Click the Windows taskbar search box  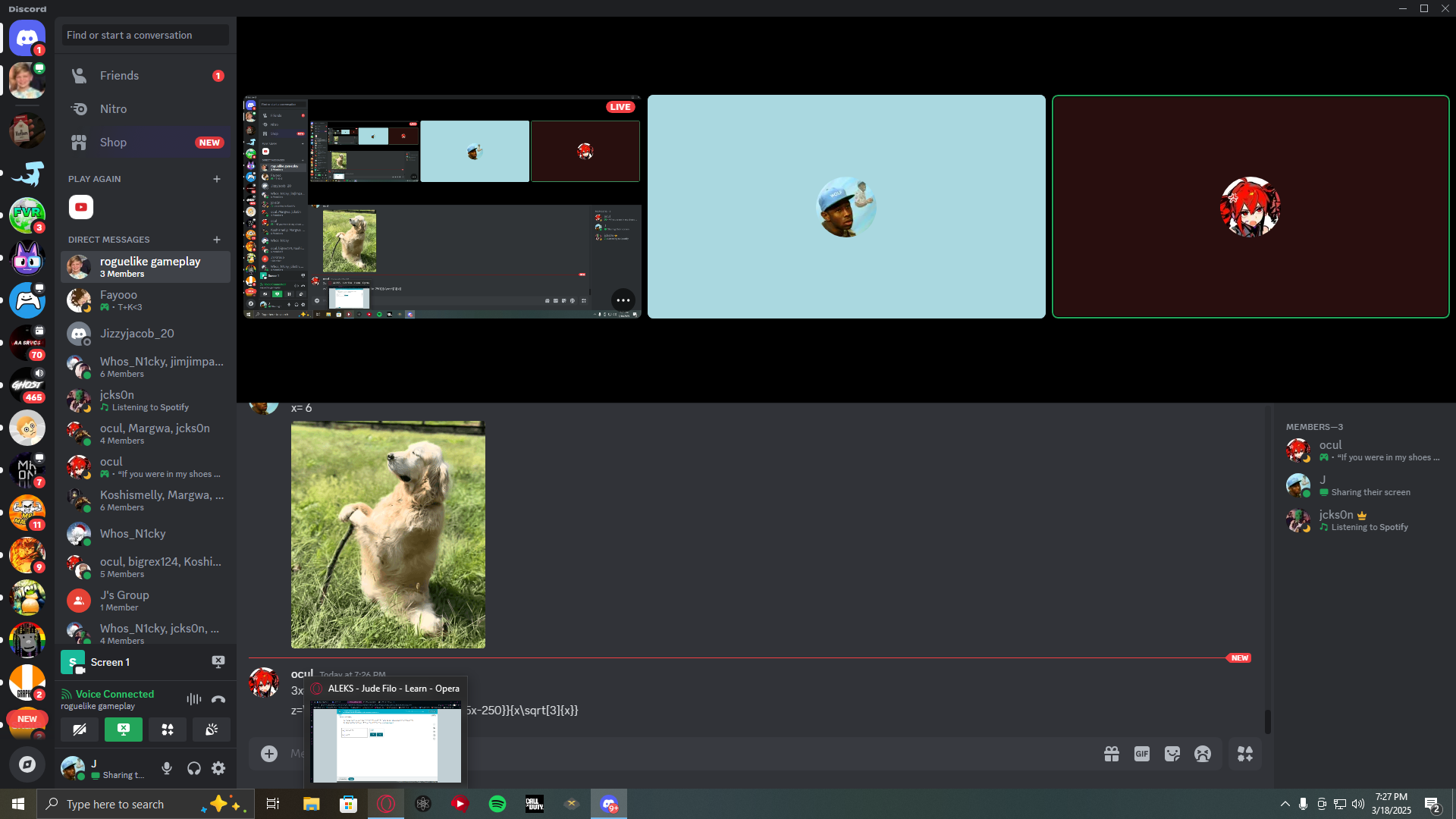[x=144, y=804]
